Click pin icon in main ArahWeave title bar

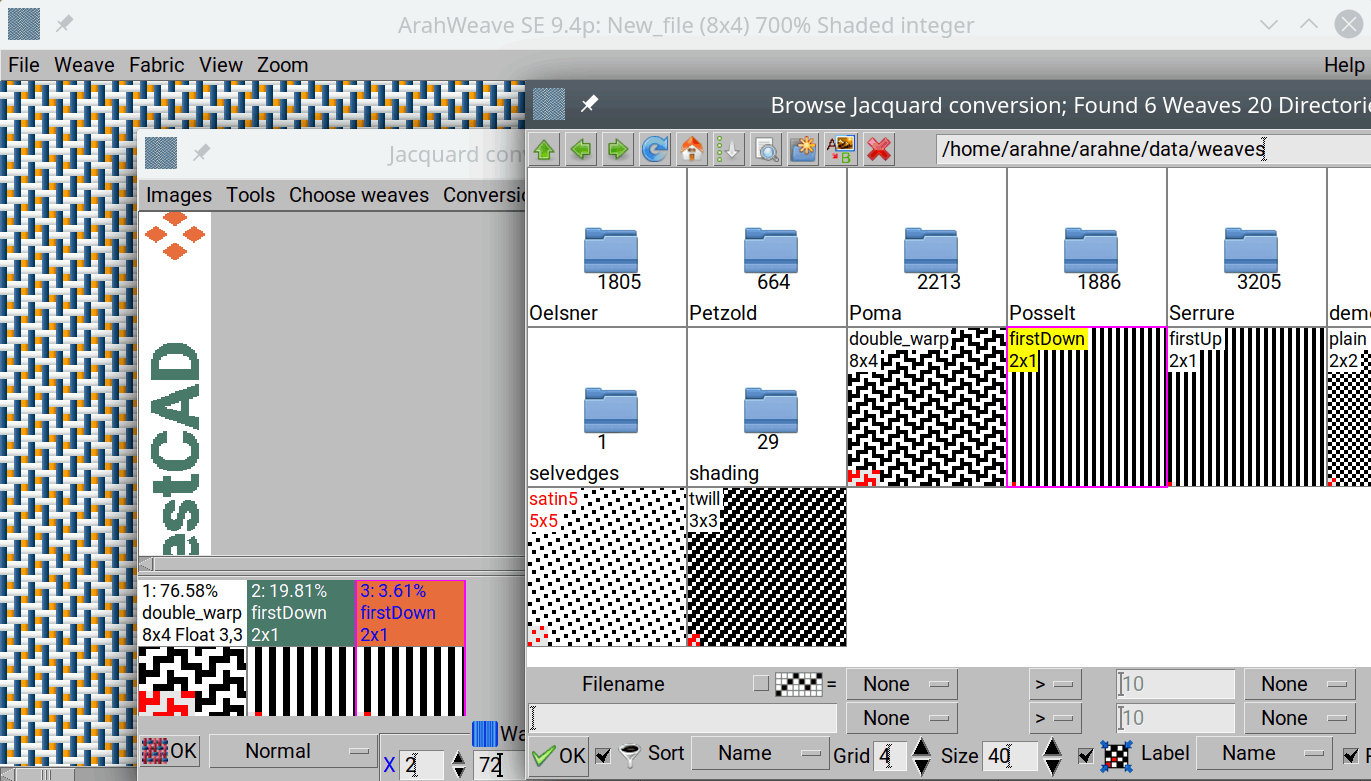64,24
